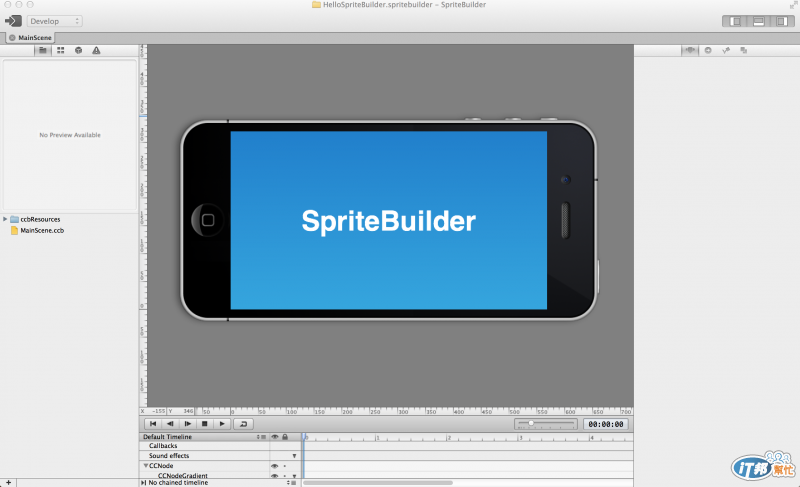
Task: Select the ccbResources folder row
Action: coord(68,219)
